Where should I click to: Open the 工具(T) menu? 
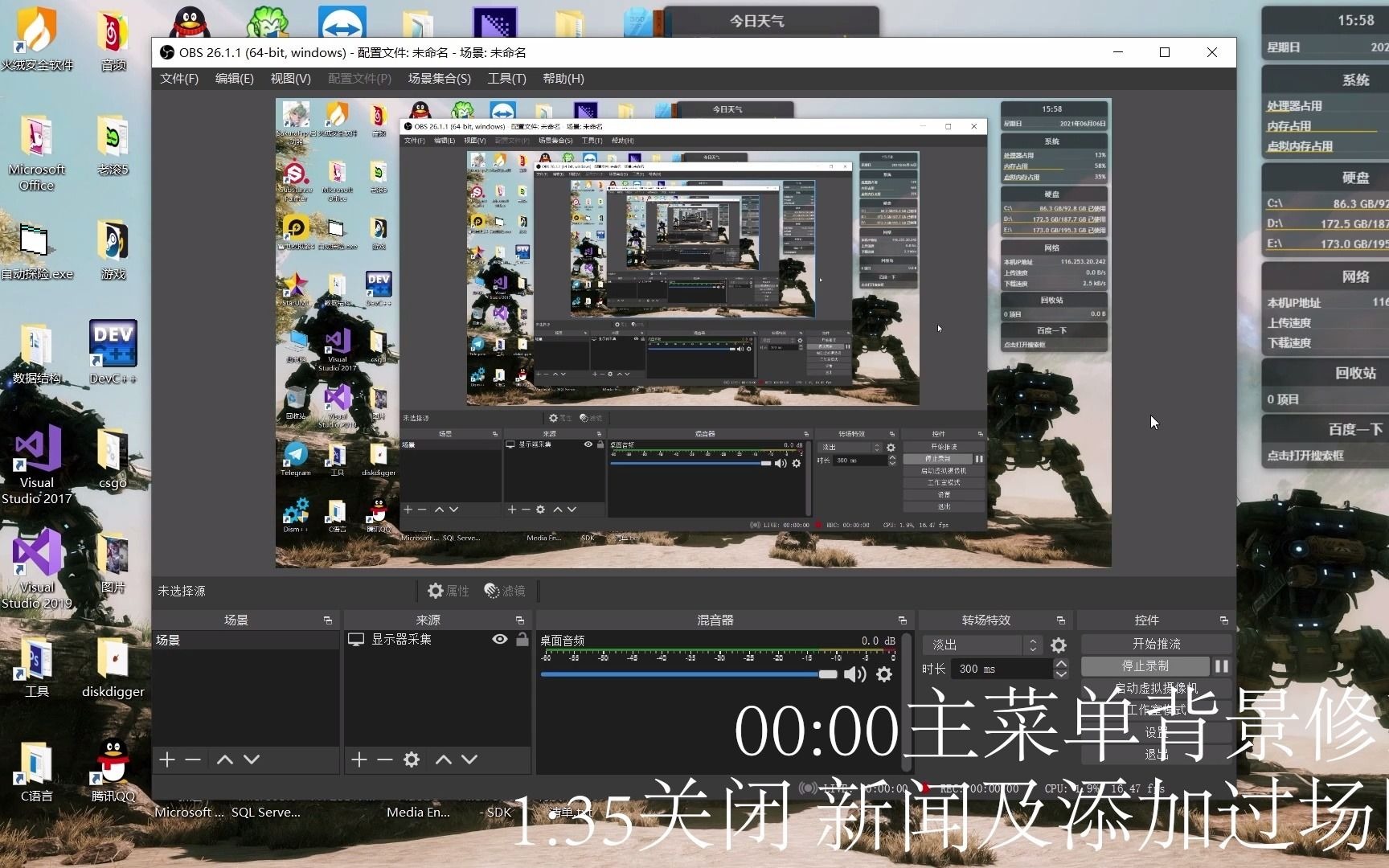point(506,79)
